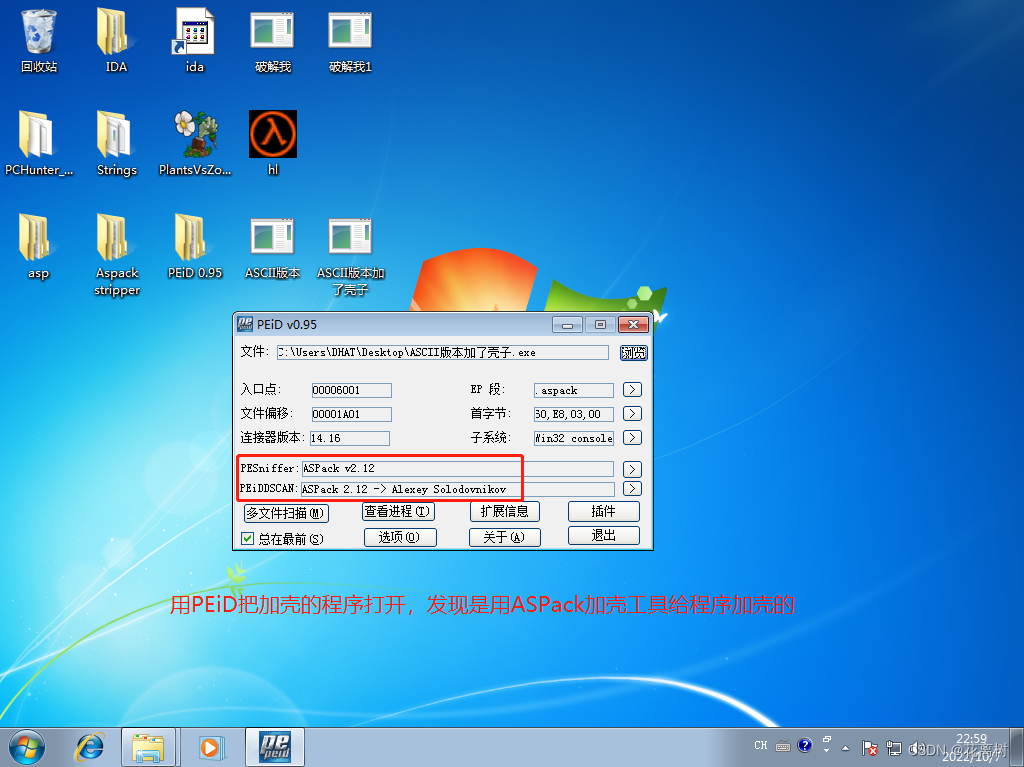This screenshot has width=1024, height=767.
Task: Expand subsystem details arrow next to Win32 console
Action: tap(632, 438)
